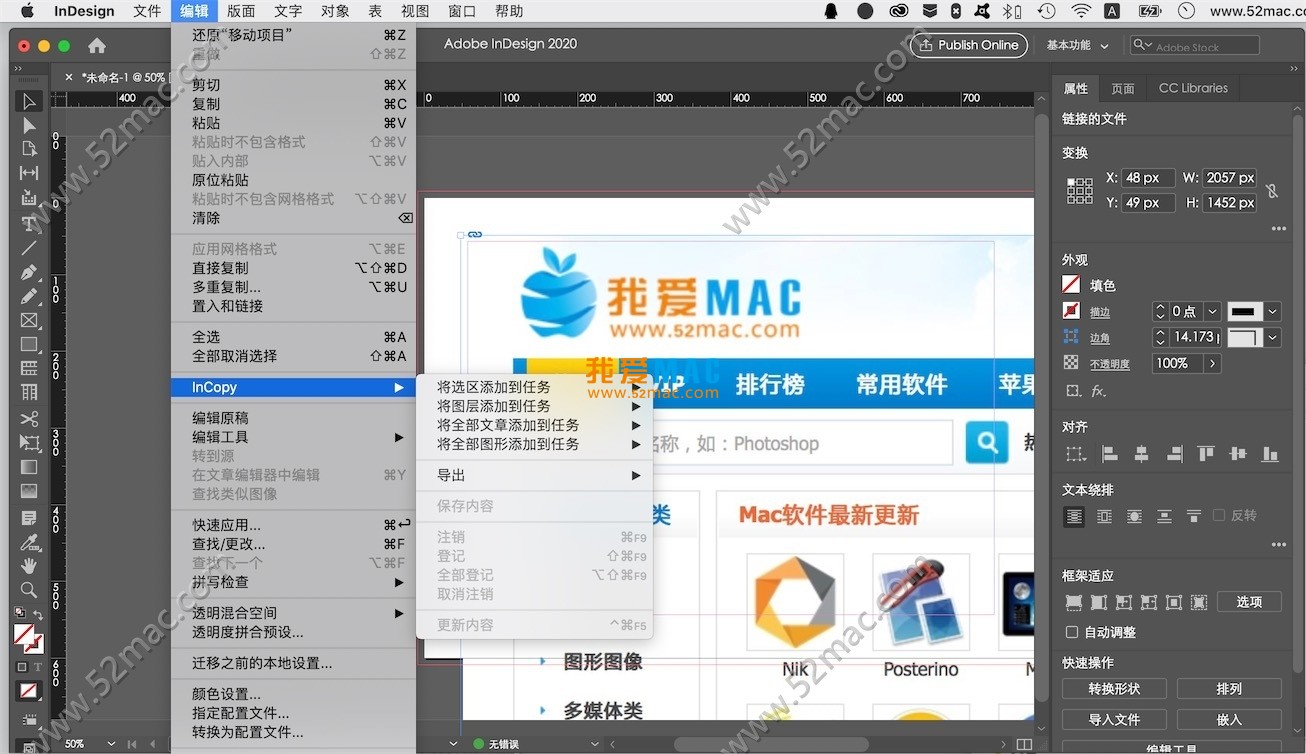The width and height of the screenshot is (1306, 754).
Task: Click align top edges icon
Action: 1206,454
